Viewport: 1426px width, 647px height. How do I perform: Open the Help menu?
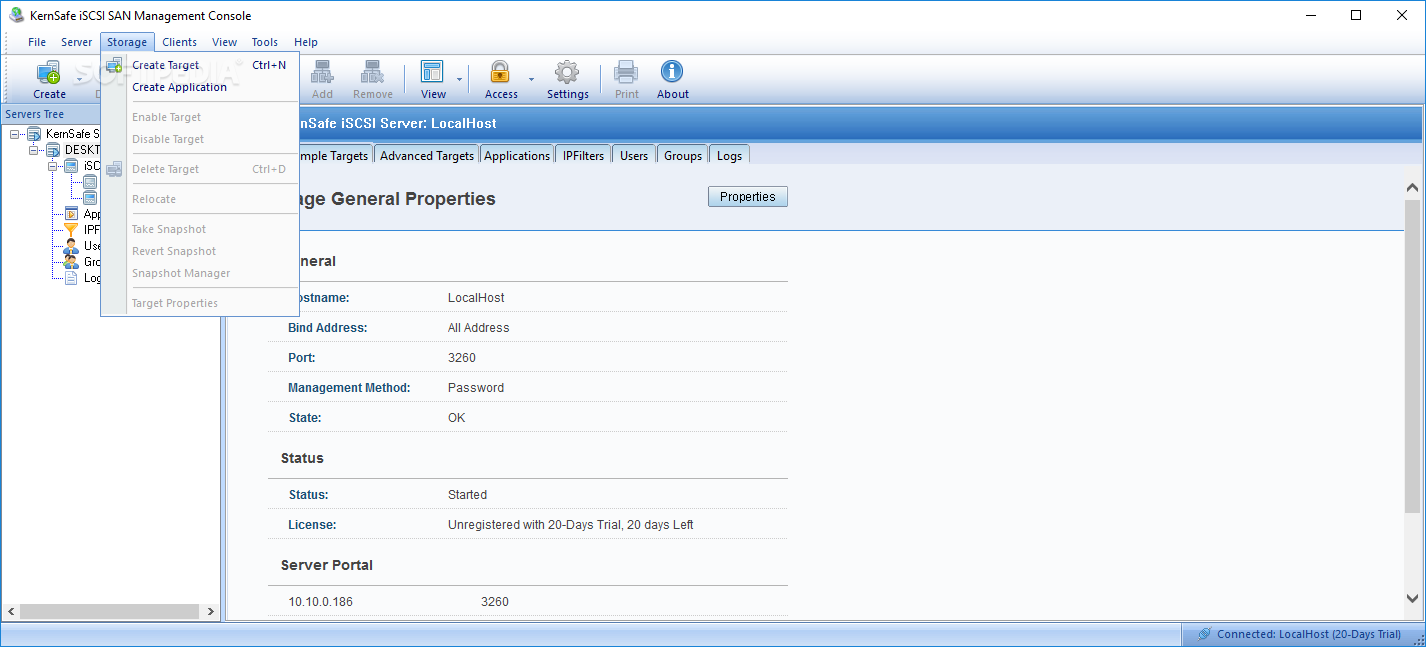306,42
